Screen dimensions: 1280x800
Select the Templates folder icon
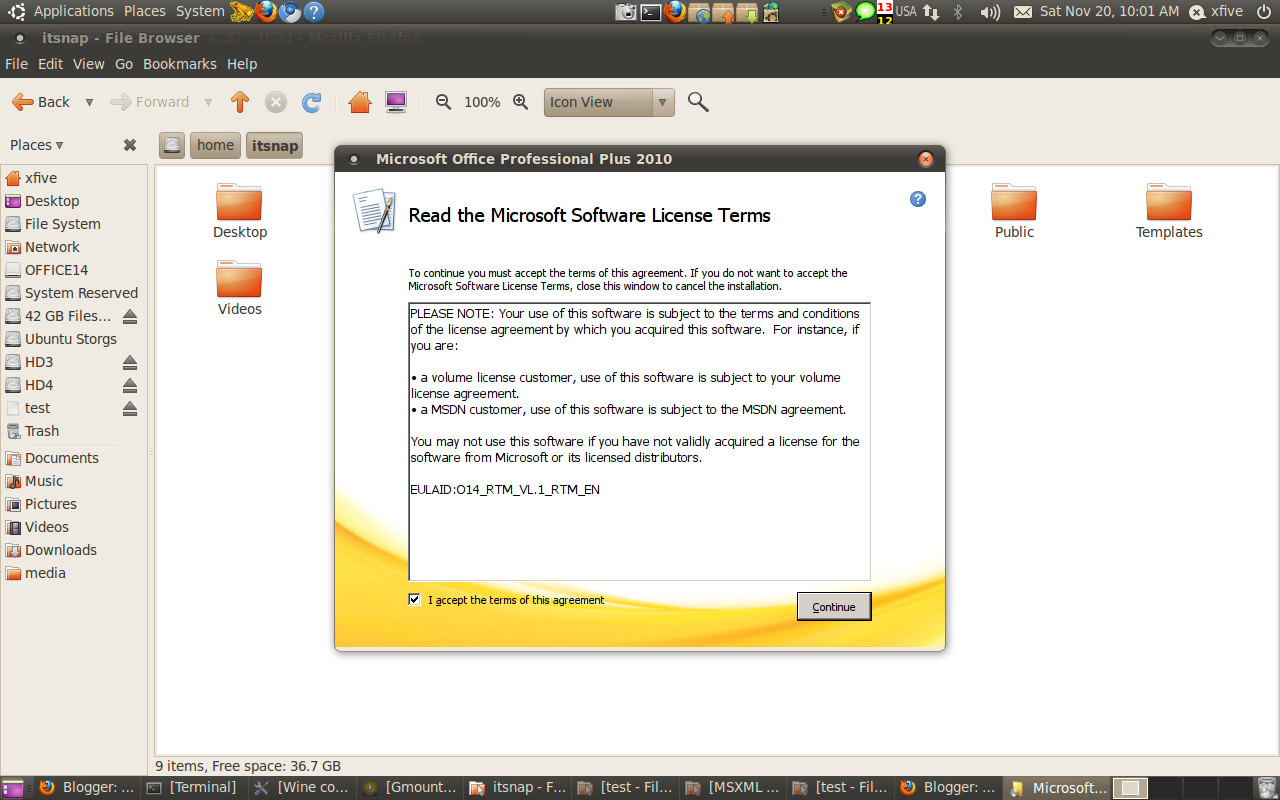pyautogui.click(x=1169, y=211)
